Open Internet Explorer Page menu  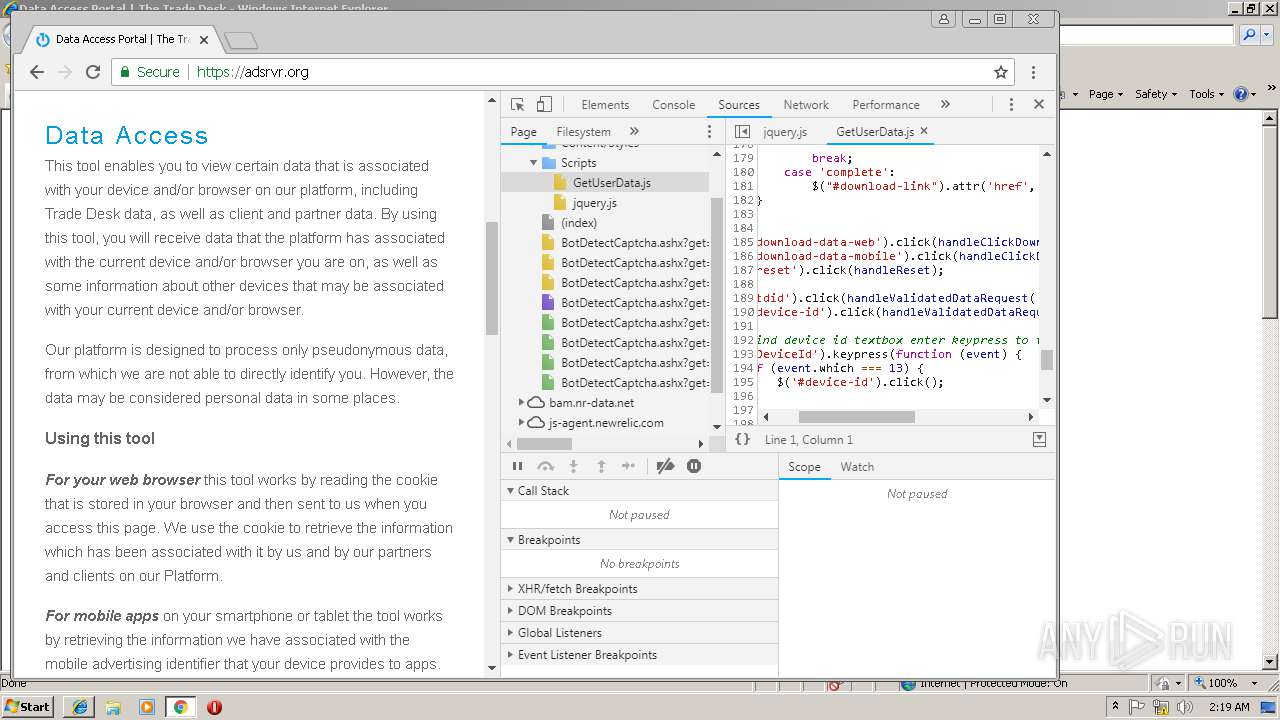(1105, 93)
